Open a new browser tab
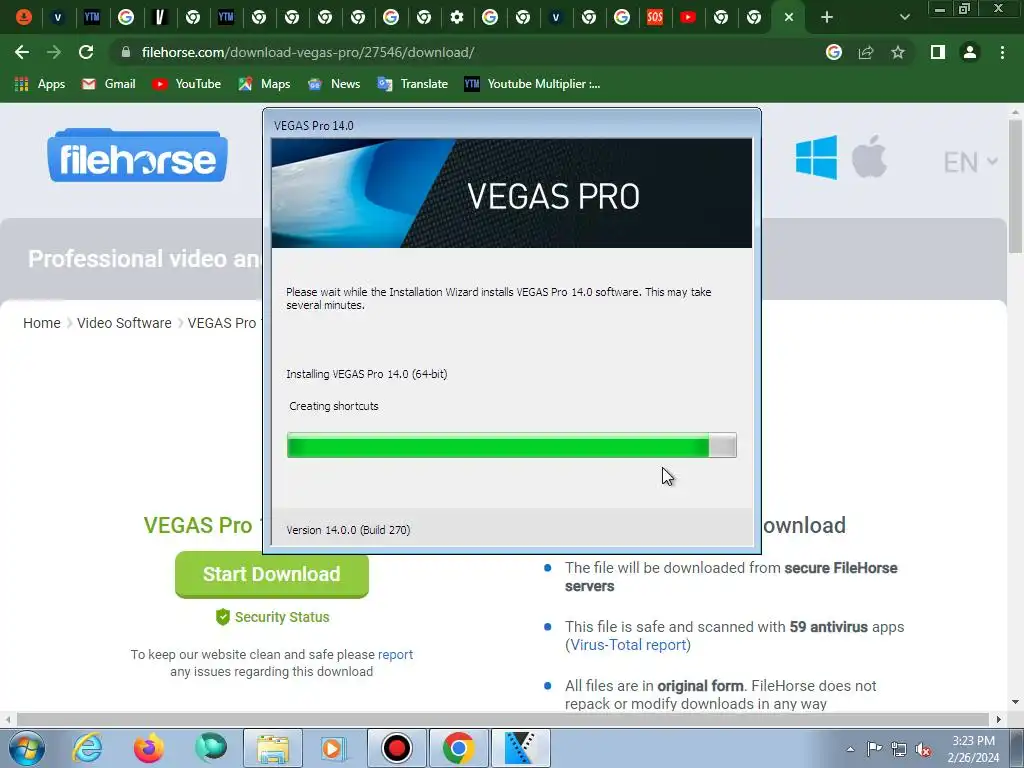Screen dimensions: 1024x768 click(x=827, y=18)
